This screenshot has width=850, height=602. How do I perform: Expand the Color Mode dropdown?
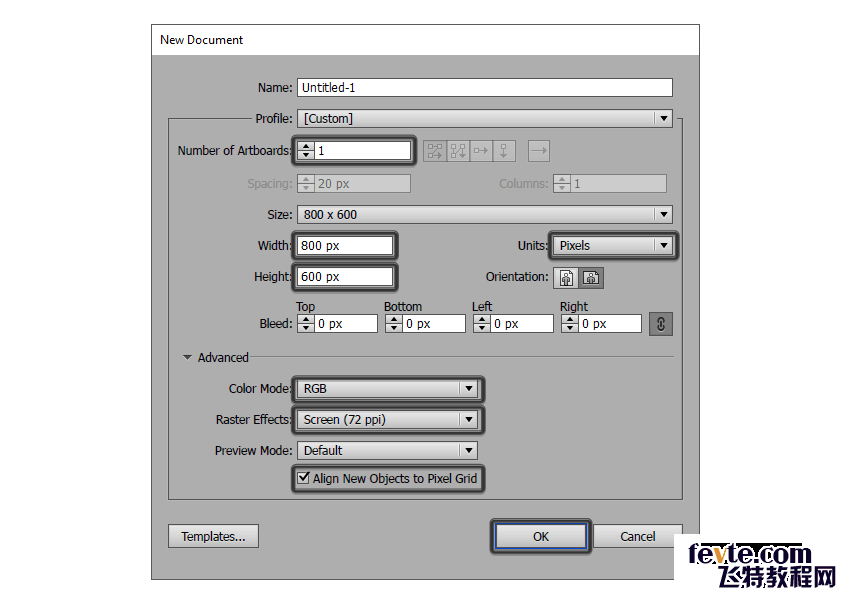coord(389,389)
